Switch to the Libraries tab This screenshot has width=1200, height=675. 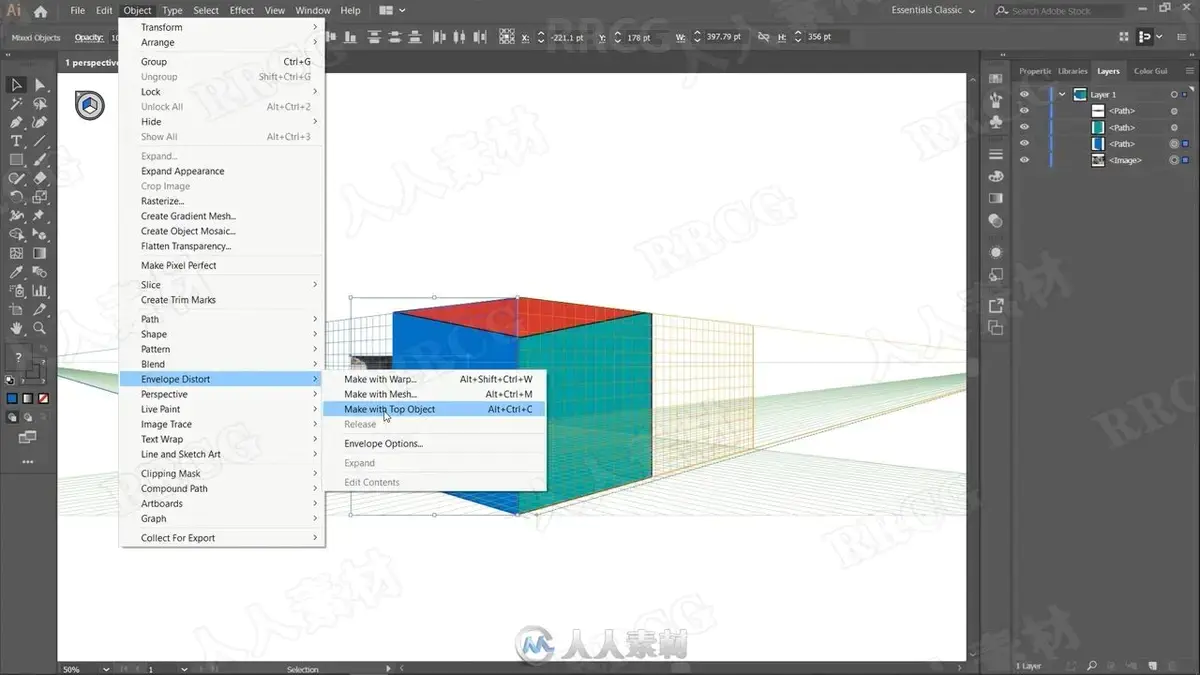1072,71
